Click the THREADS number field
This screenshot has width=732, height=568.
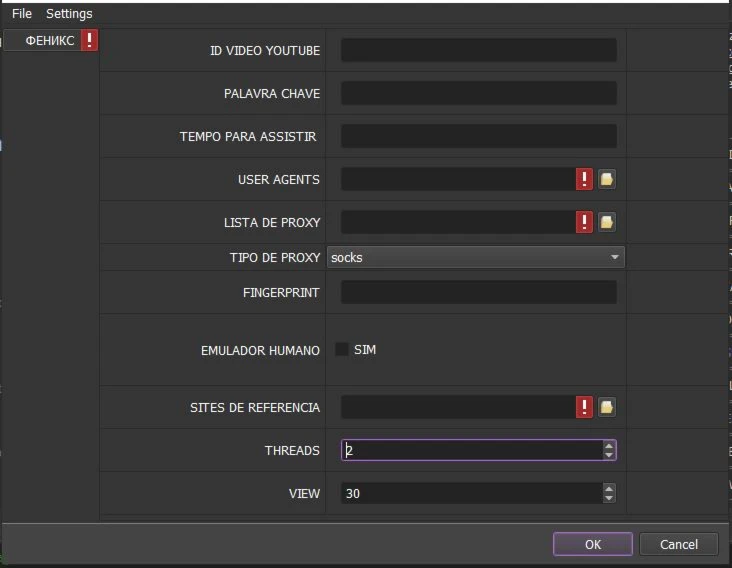(x=472, y=450)
